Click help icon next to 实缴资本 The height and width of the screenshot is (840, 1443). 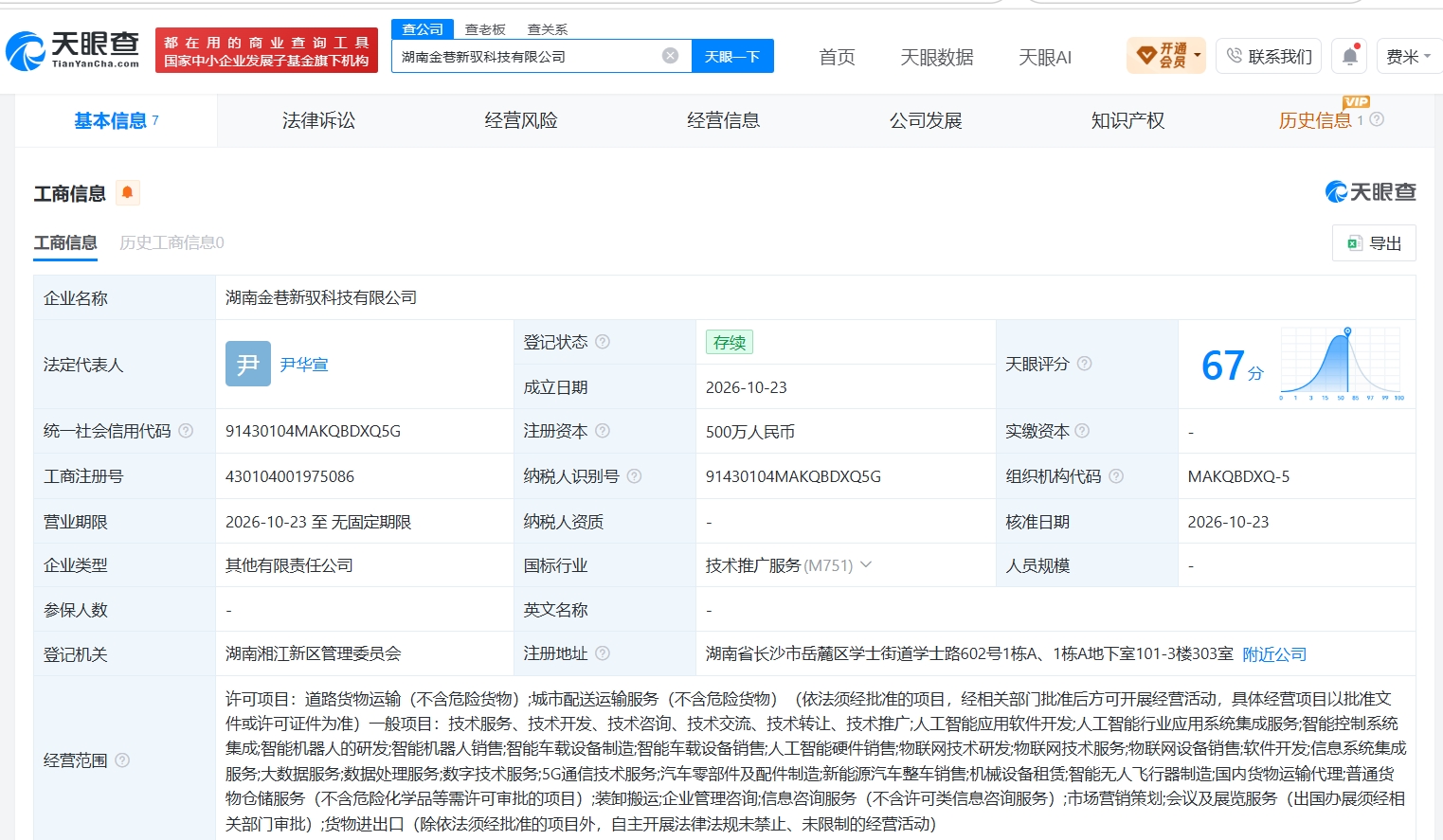1082,431
